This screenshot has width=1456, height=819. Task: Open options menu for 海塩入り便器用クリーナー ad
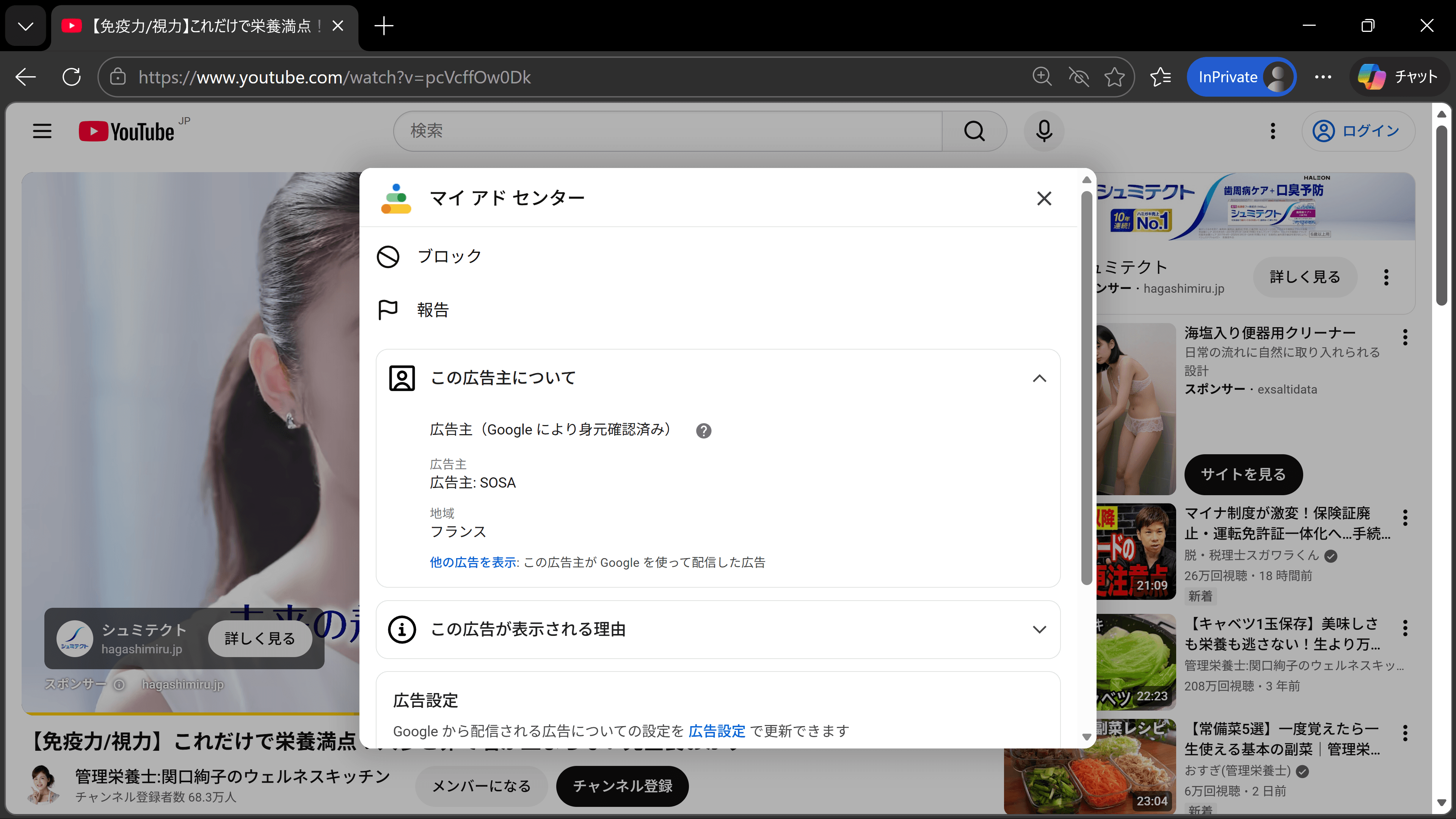point(1404,337)
